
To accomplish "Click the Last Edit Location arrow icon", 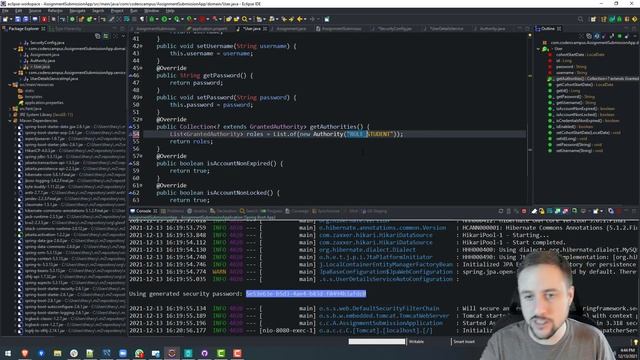I will click(284, 19).
